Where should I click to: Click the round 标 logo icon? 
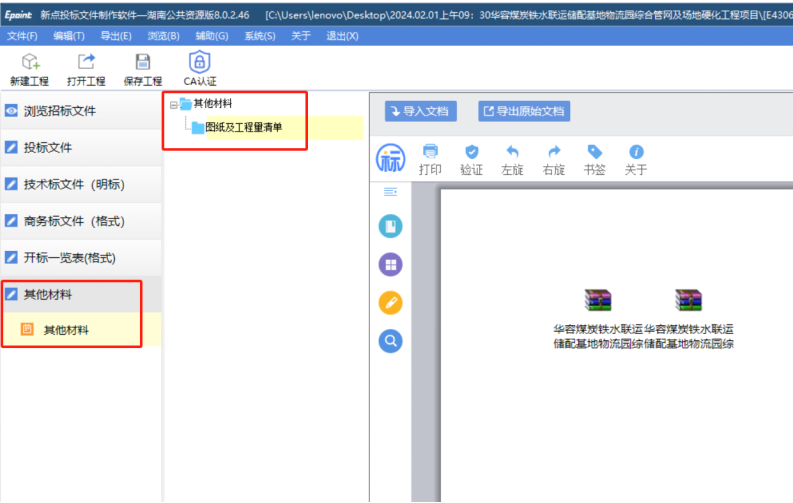390,158
